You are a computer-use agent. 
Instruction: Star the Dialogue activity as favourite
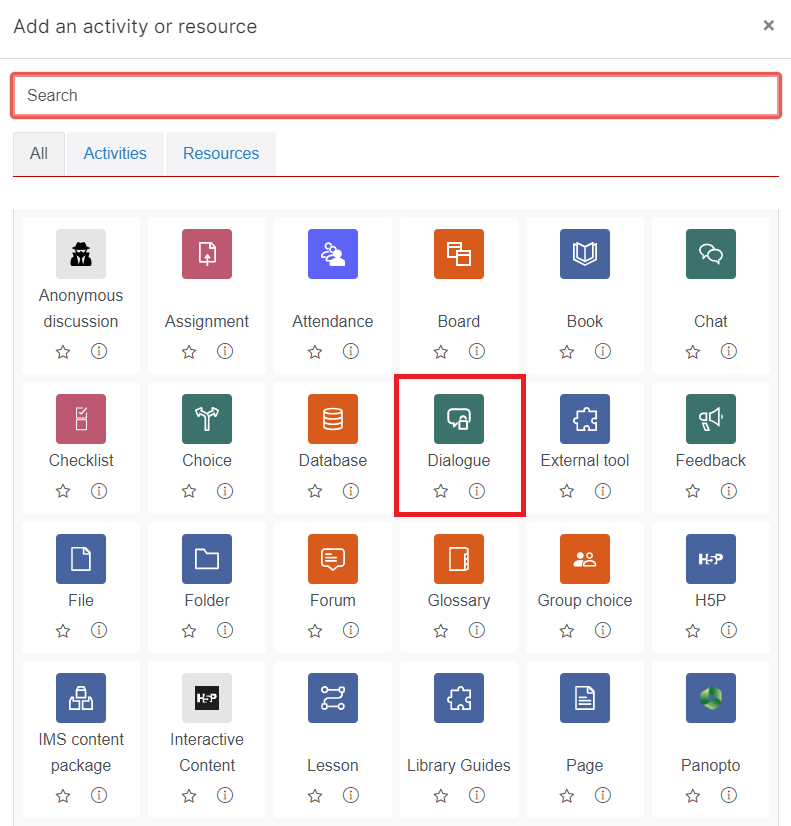tap(441, 491)
